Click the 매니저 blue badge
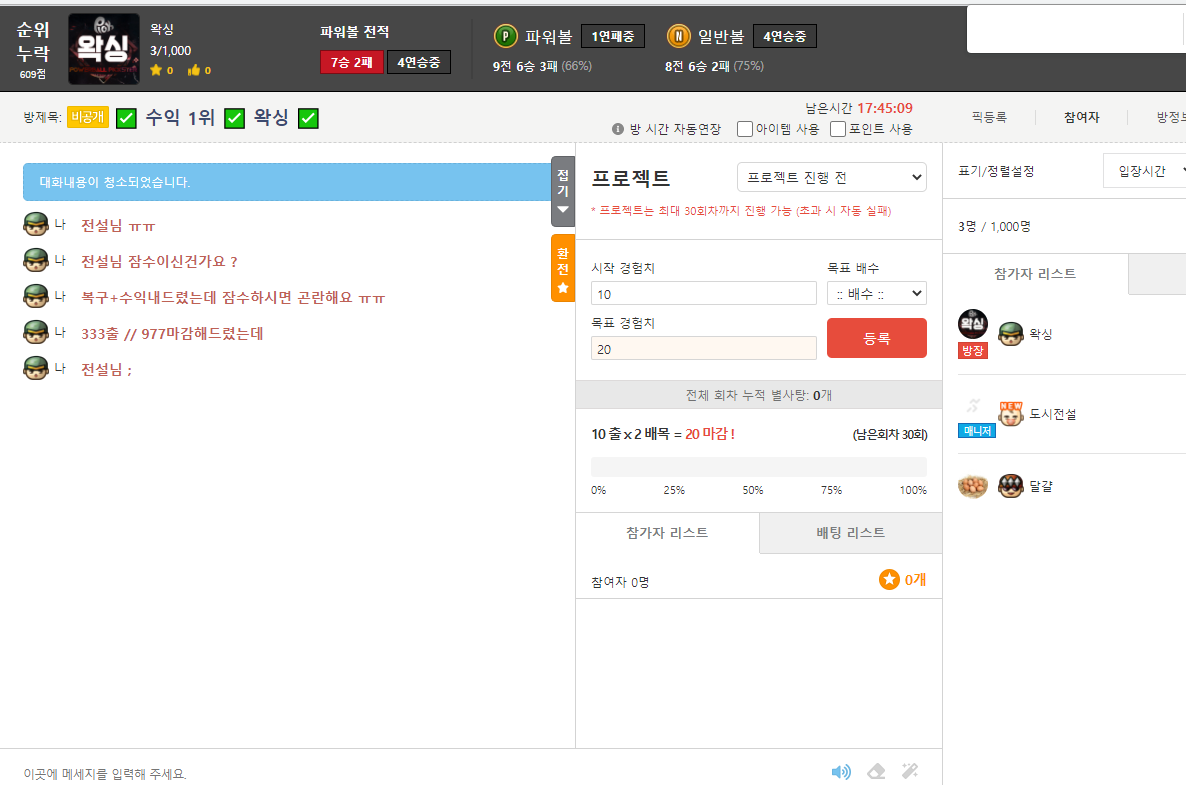Screen dimensions: 1186x785 click(976, 430)
